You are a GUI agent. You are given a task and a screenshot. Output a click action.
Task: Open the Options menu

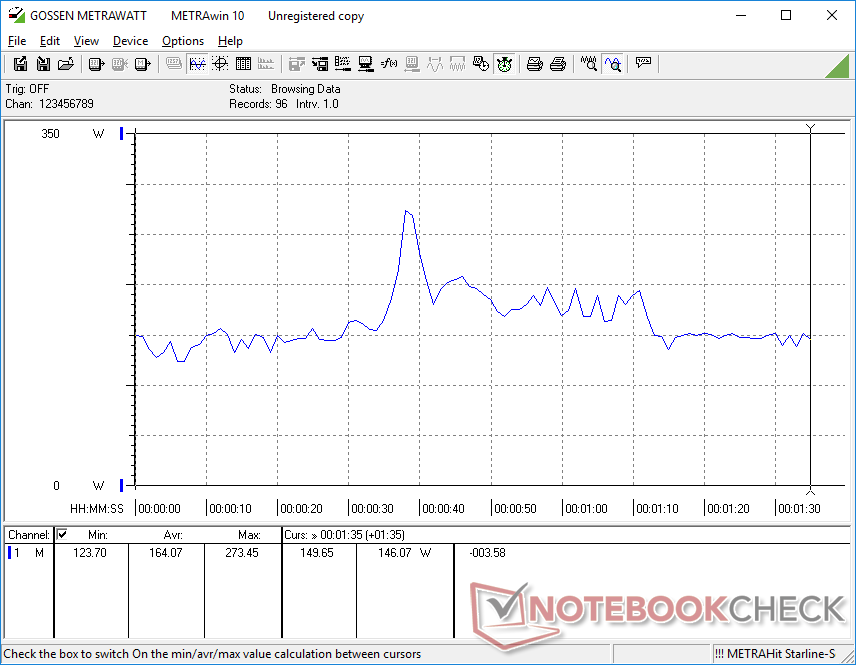tap(183, 41)
